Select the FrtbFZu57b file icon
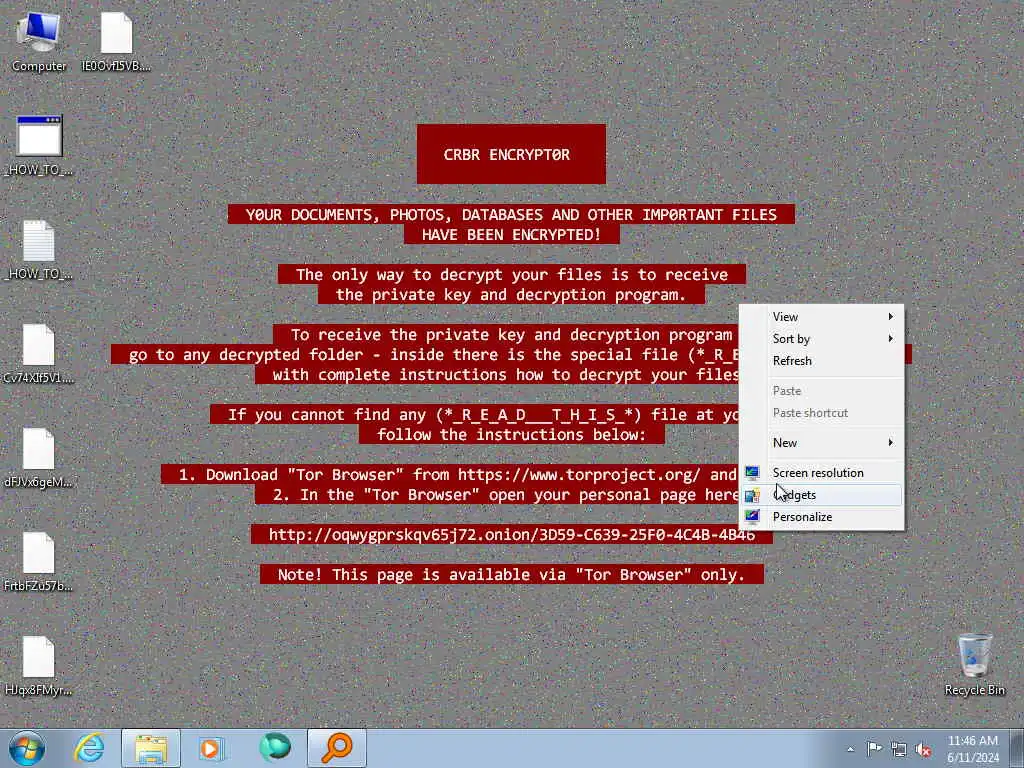The image size is (1024, 768). coord(39,561)
